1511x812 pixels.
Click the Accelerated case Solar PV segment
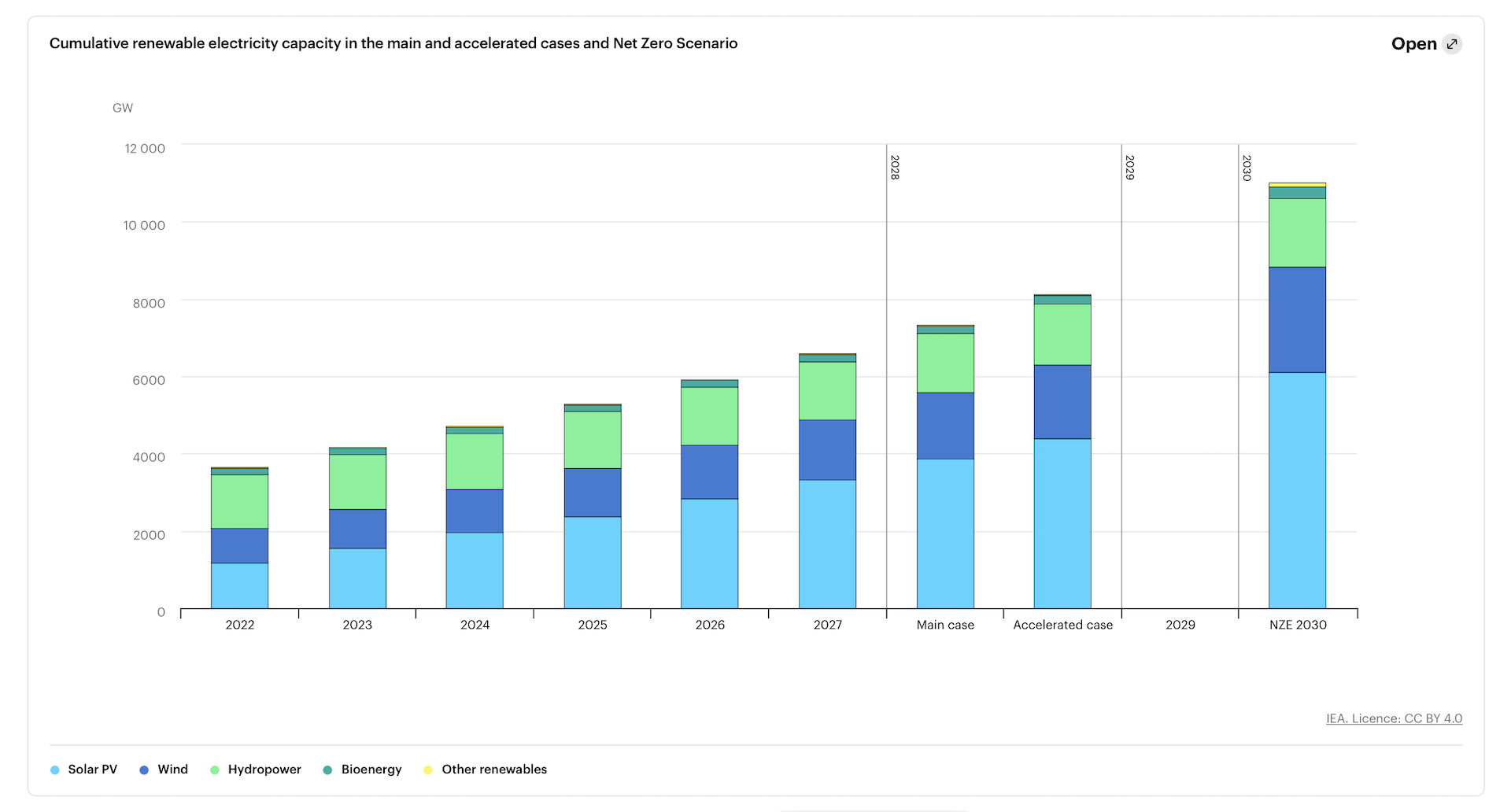tap(1062, 523)
